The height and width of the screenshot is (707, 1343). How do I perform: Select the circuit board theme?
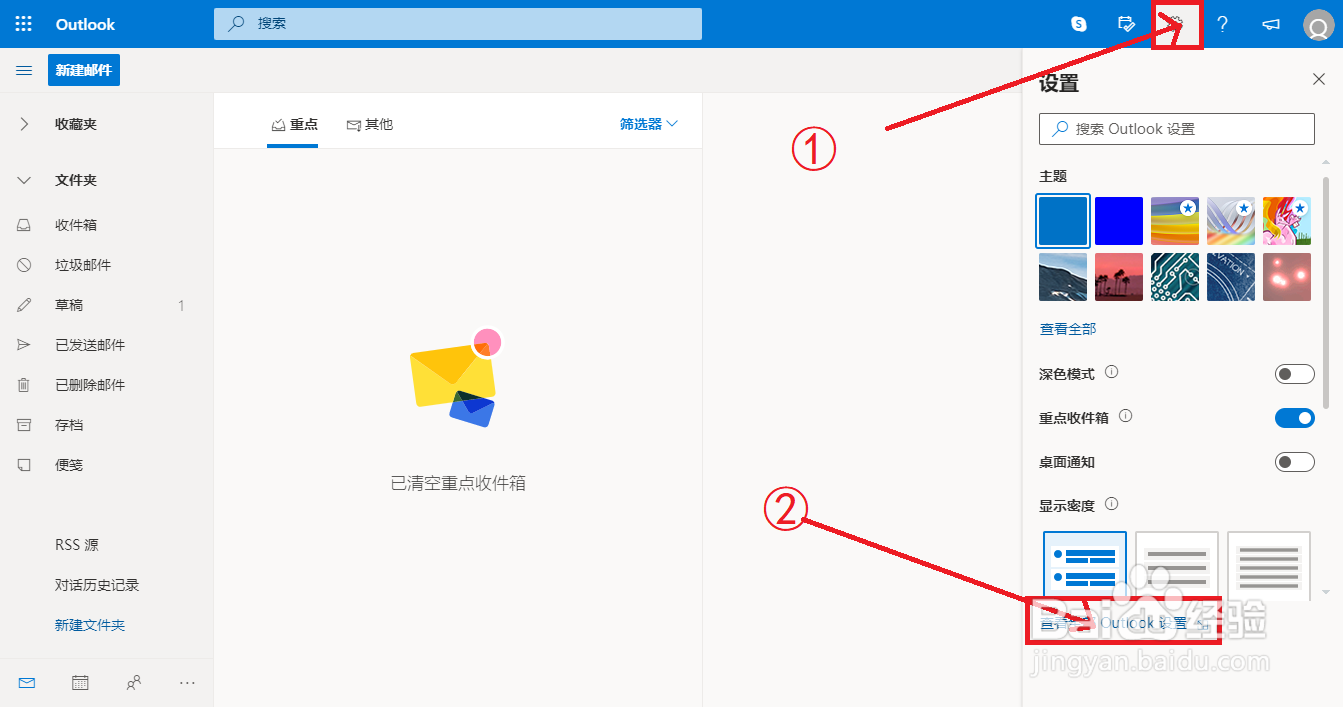click(x=1175, y=277)
